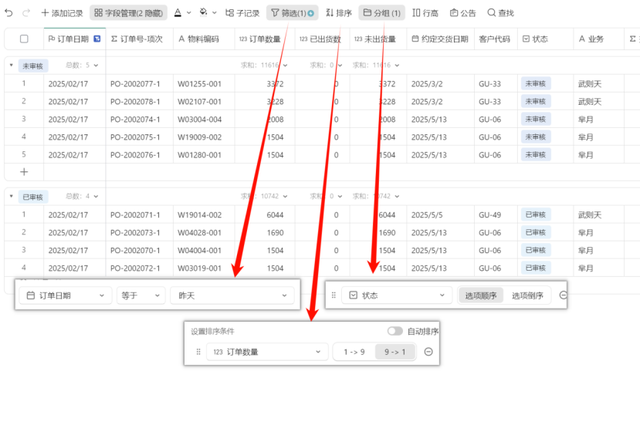640x422 pixels.
Task: Click the sort condition drag handle
Action: [x=198, y=352]
